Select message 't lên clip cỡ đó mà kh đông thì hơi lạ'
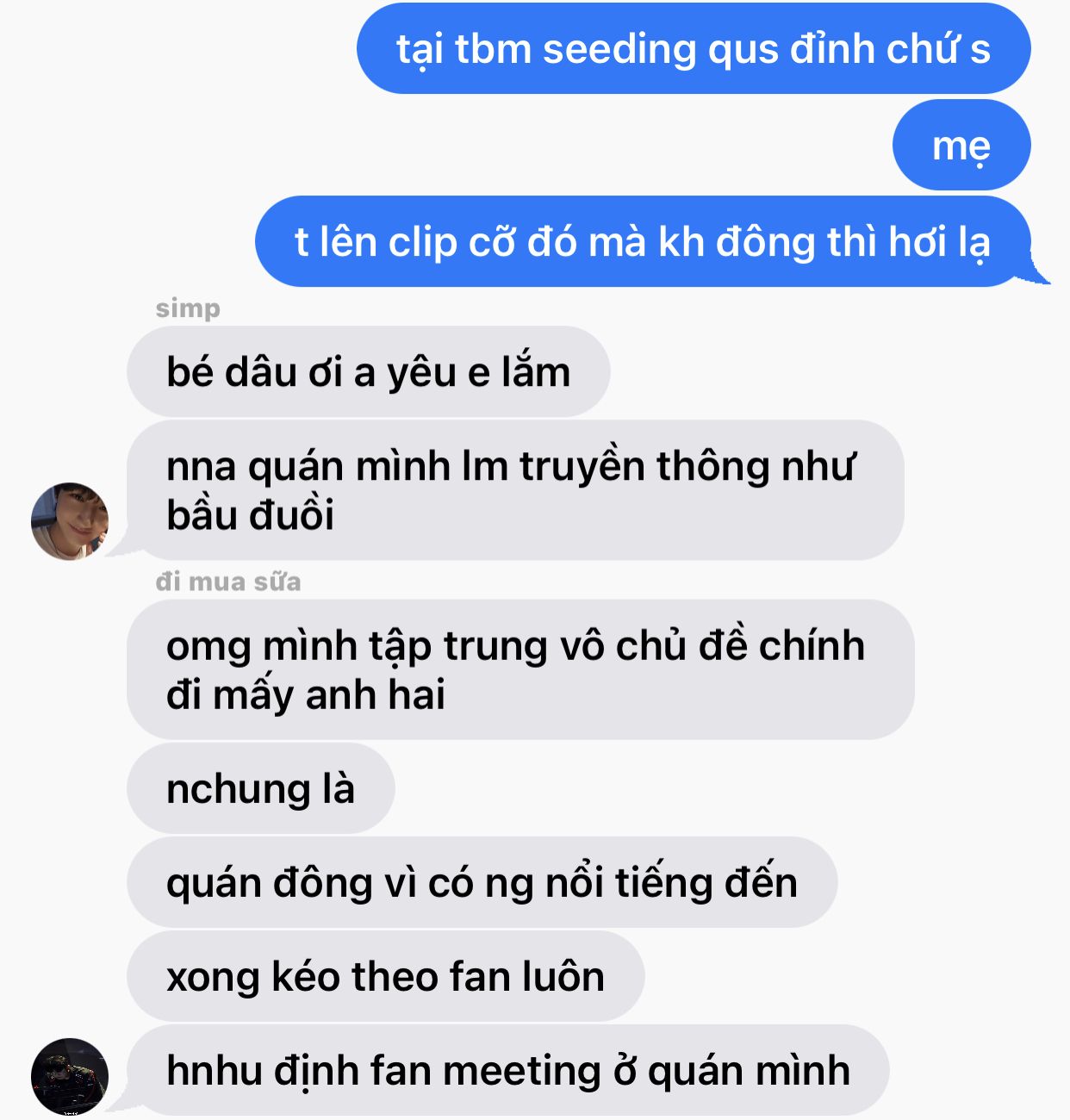Image resolution: width=1070 pixels, height=1120 pixels. click(x=643, y=241)
